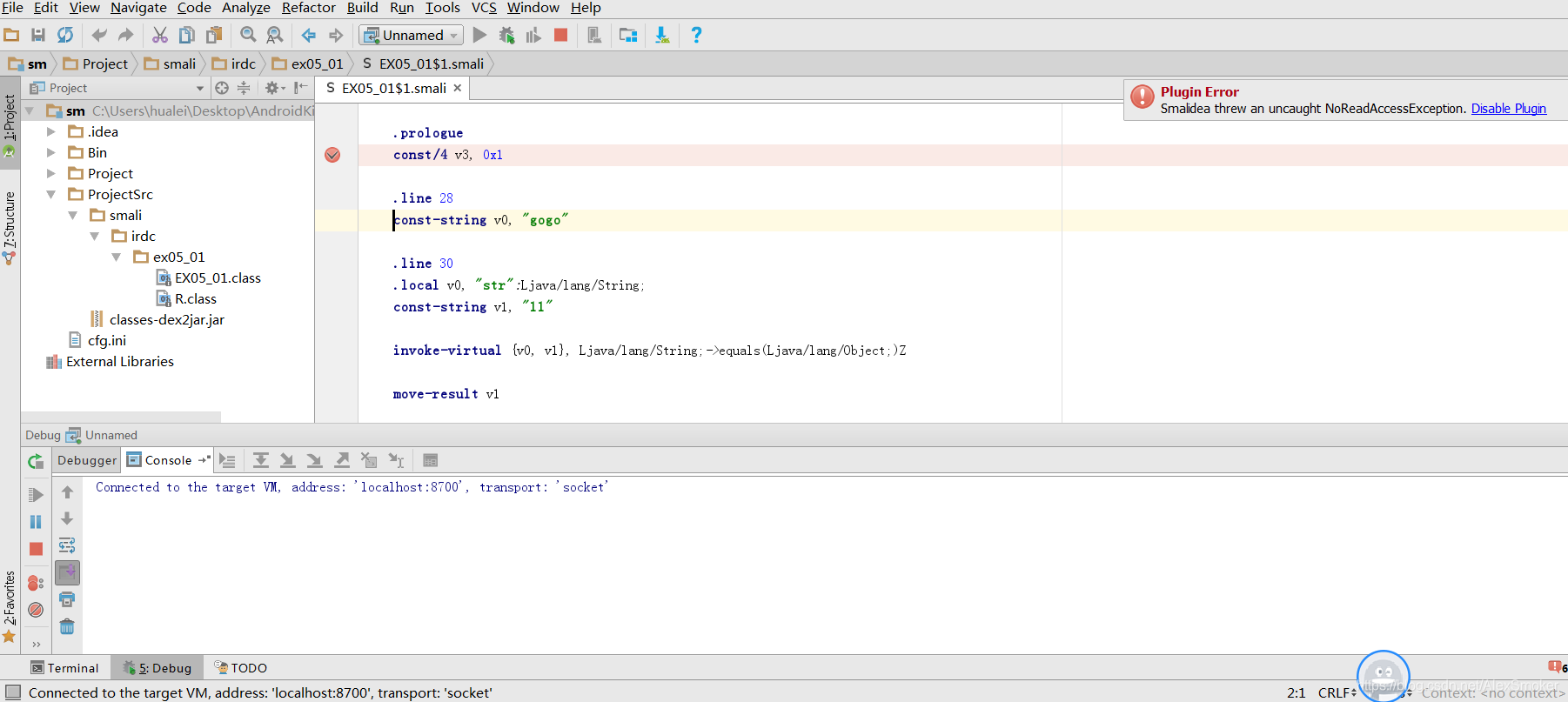Click Rerun debug session icon
Screen dimensions: 1568x702
(x=36, y=462)
